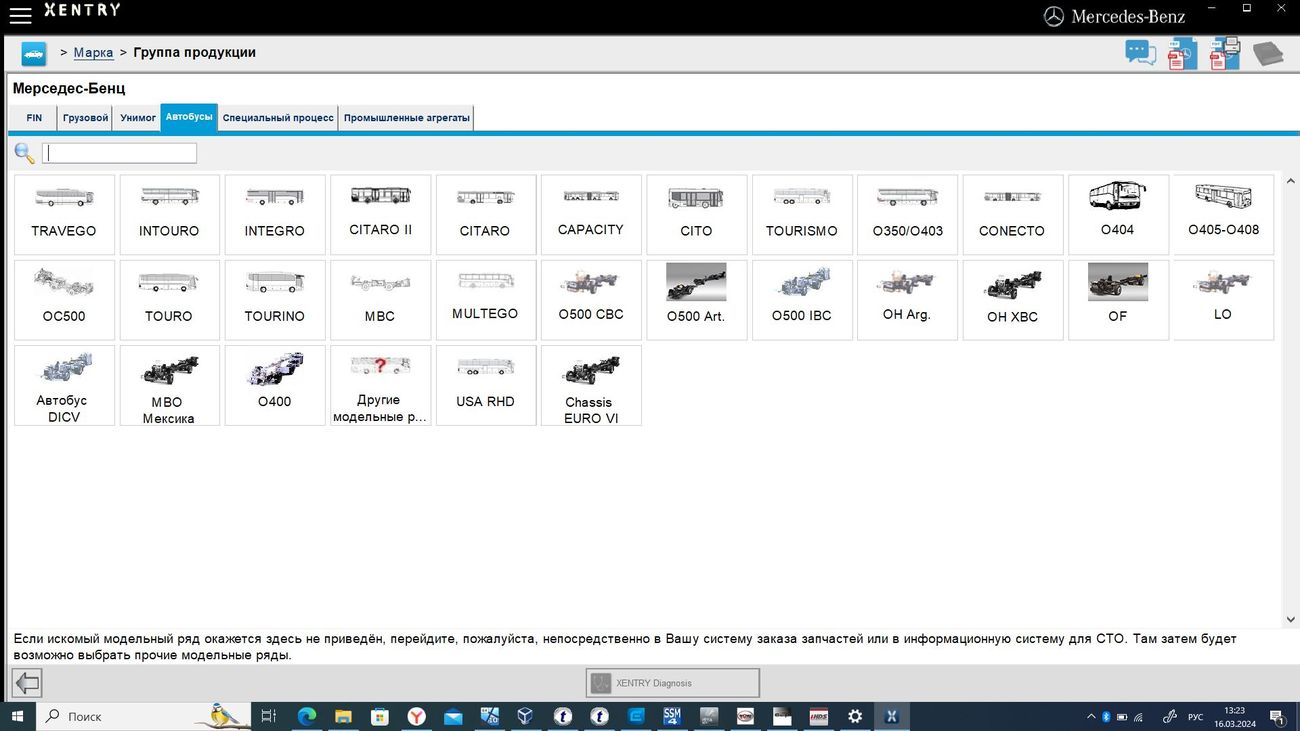Click the XENTRY Diagnosis button
1300x731 pixels.
tap(672, 683)
